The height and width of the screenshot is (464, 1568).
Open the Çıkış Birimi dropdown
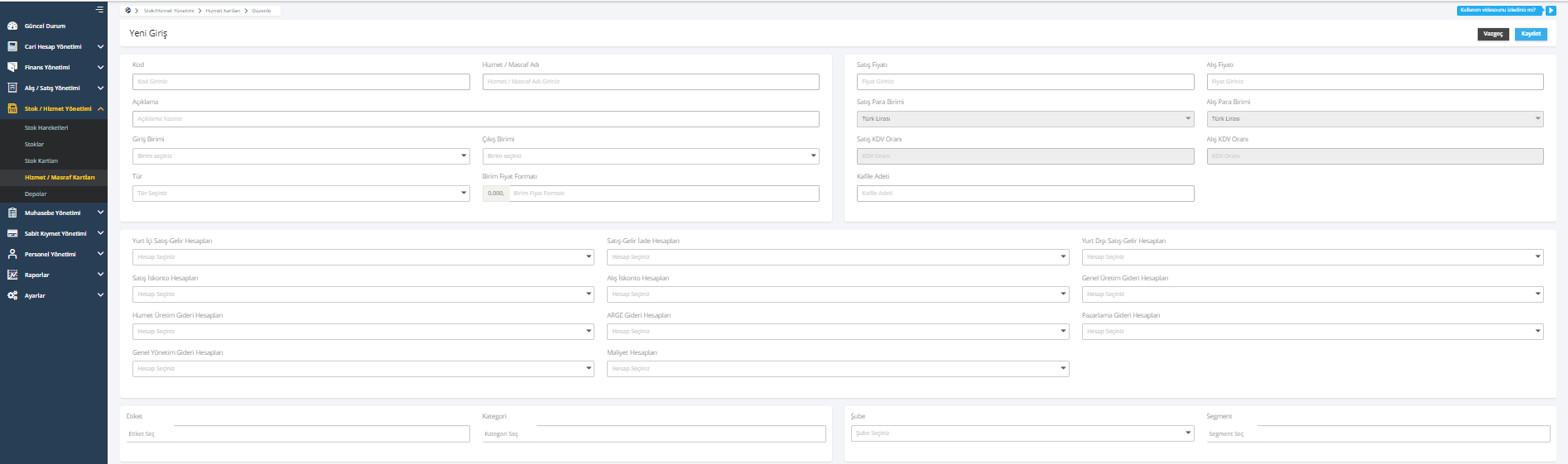(x=651, y=155)
